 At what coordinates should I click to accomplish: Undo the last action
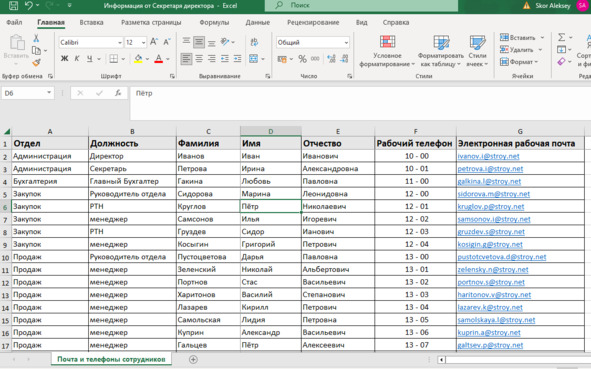pos(29,5)
